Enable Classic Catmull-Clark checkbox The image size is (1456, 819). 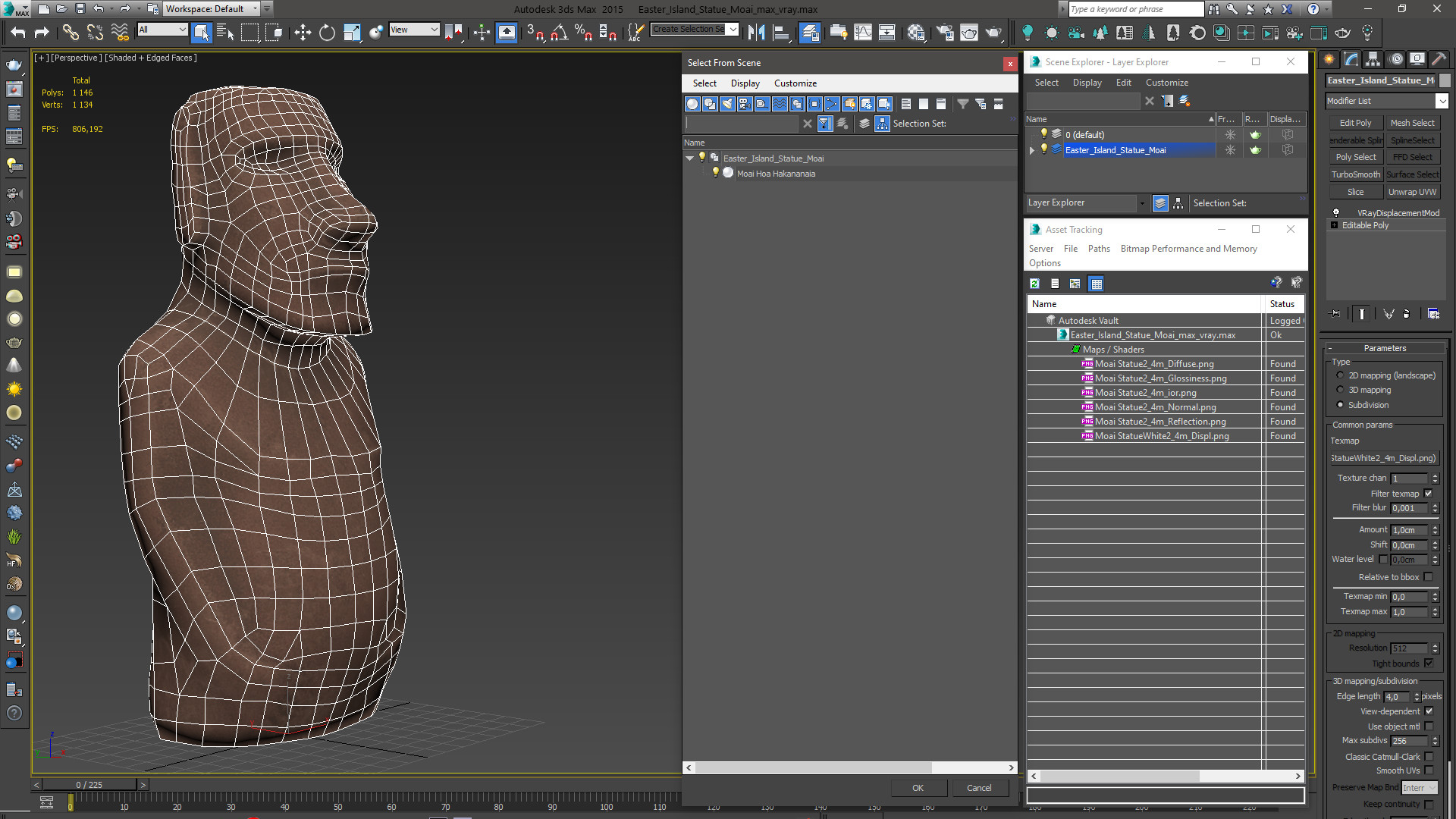[x=1429, y=757]
